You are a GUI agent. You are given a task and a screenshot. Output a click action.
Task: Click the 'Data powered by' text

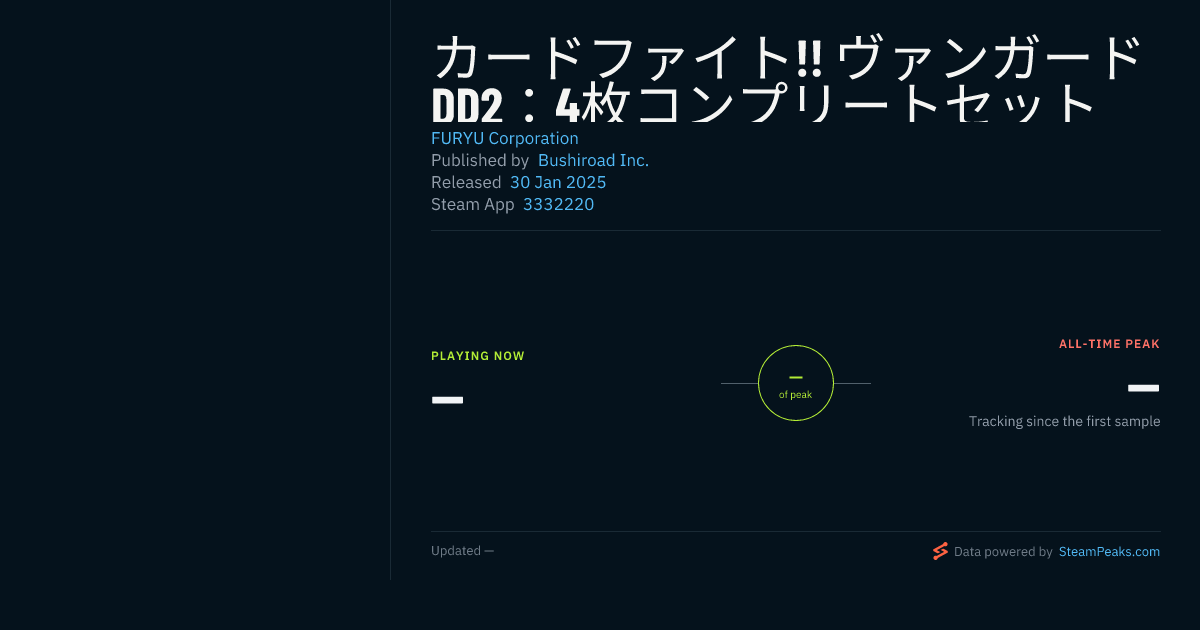(x=1003, y=552)
